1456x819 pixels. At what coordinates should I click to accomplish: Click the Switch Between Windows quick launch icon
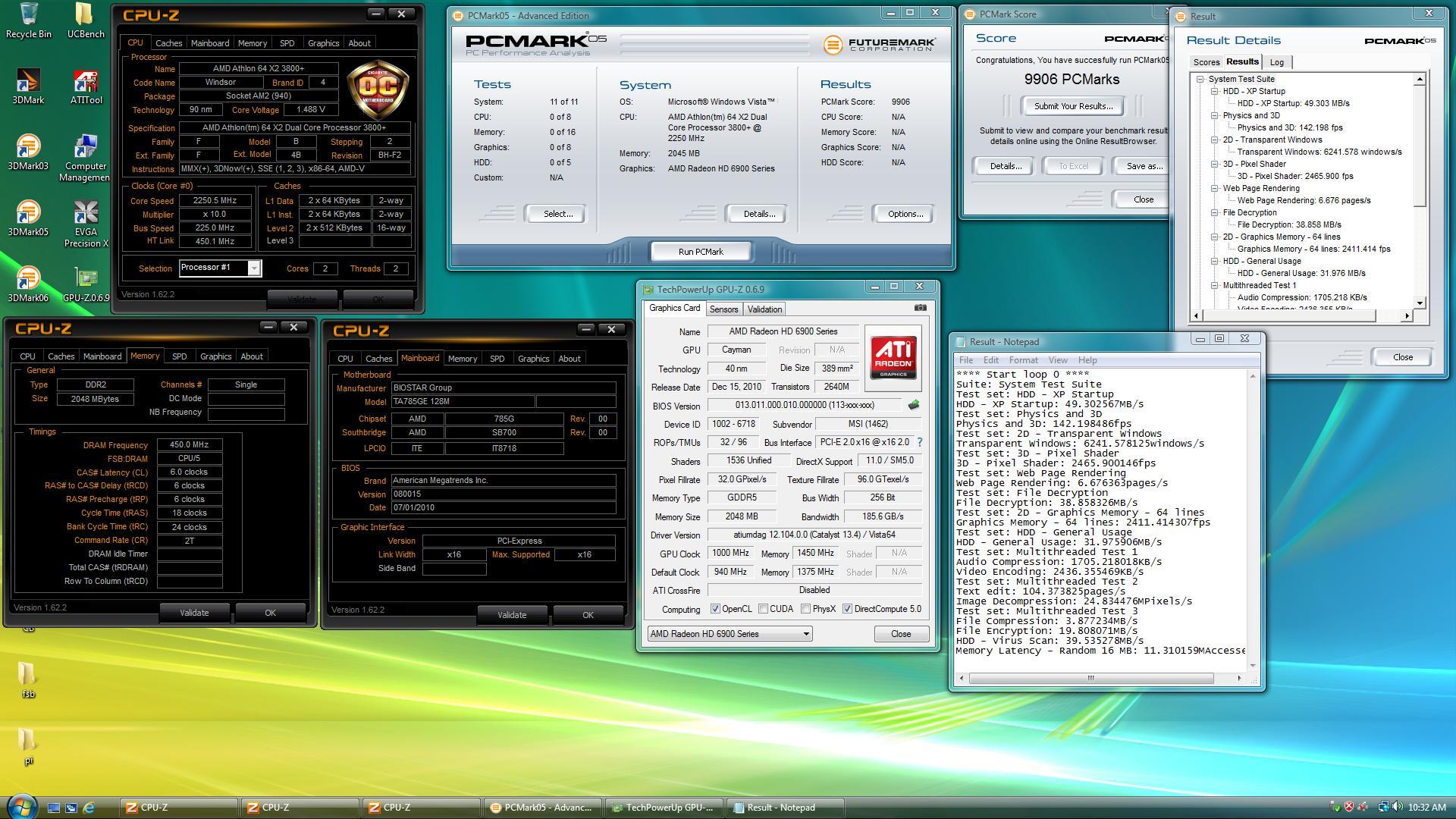(71, 808)
